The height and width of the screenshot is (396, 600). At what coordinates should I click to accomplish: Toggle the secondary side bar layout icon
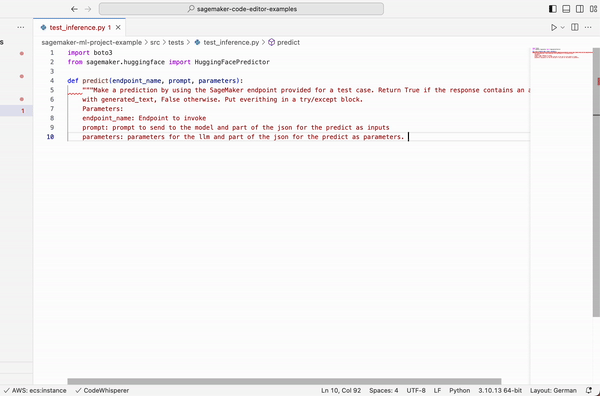tap(580, 9)
